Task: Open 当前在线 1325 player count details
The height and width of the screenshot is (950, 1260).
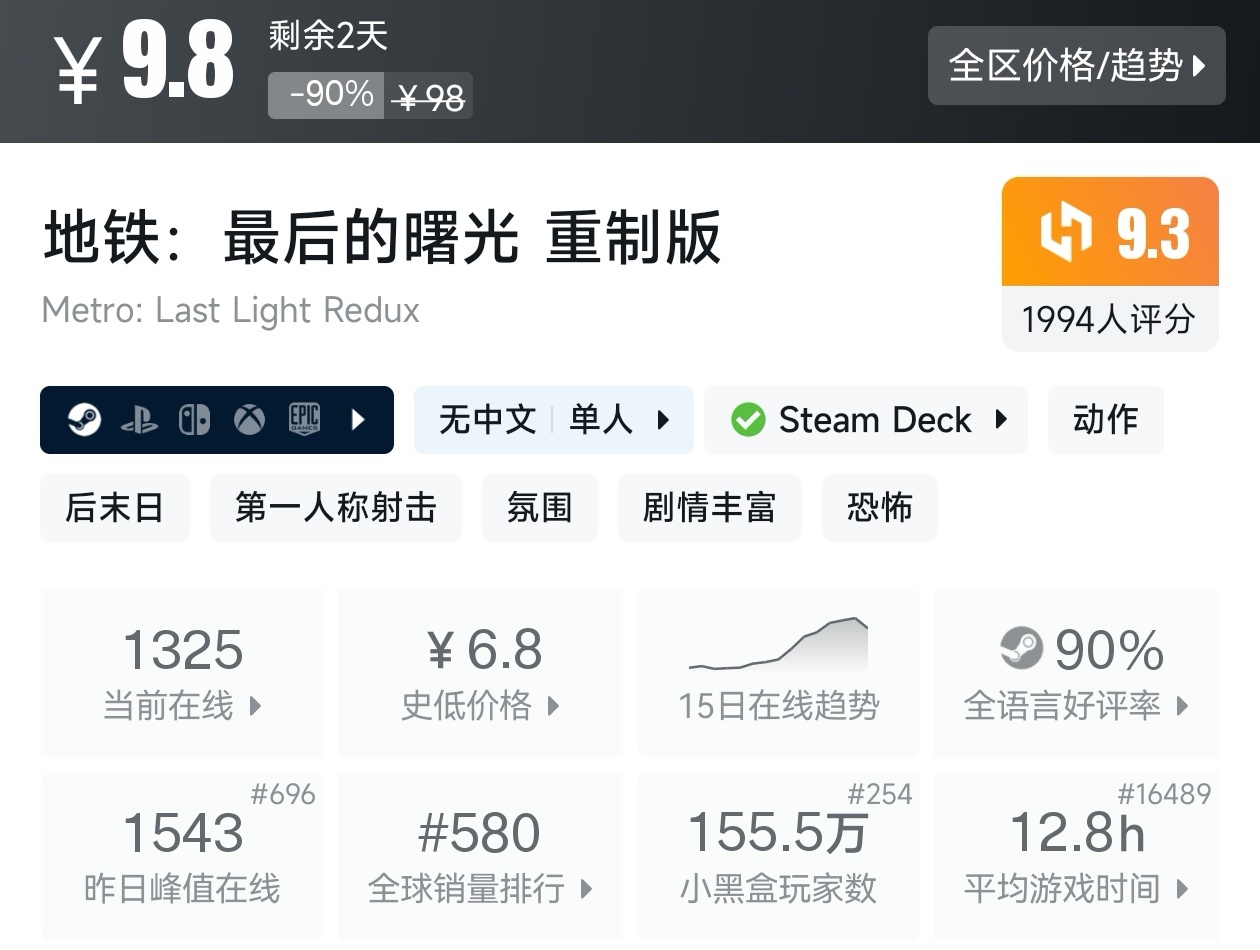Action: coord(182,672)
